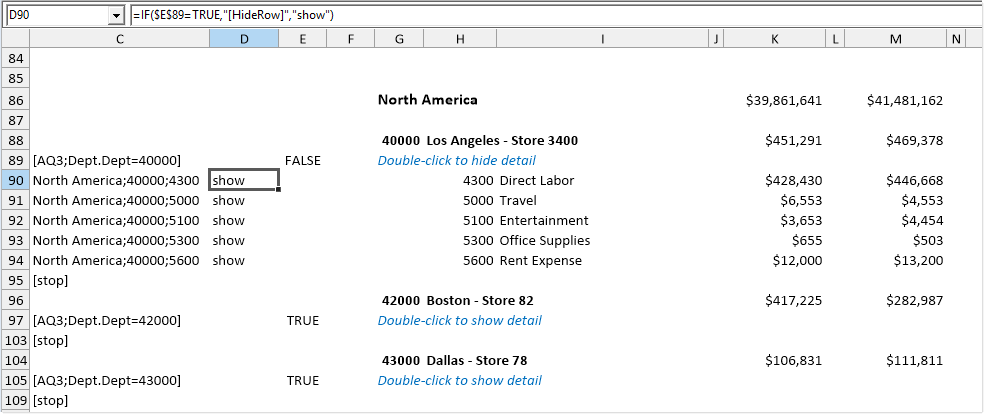The image size is (986, 416).
Task: Select the TRUE cell in row 105
Action: point(302,381)
